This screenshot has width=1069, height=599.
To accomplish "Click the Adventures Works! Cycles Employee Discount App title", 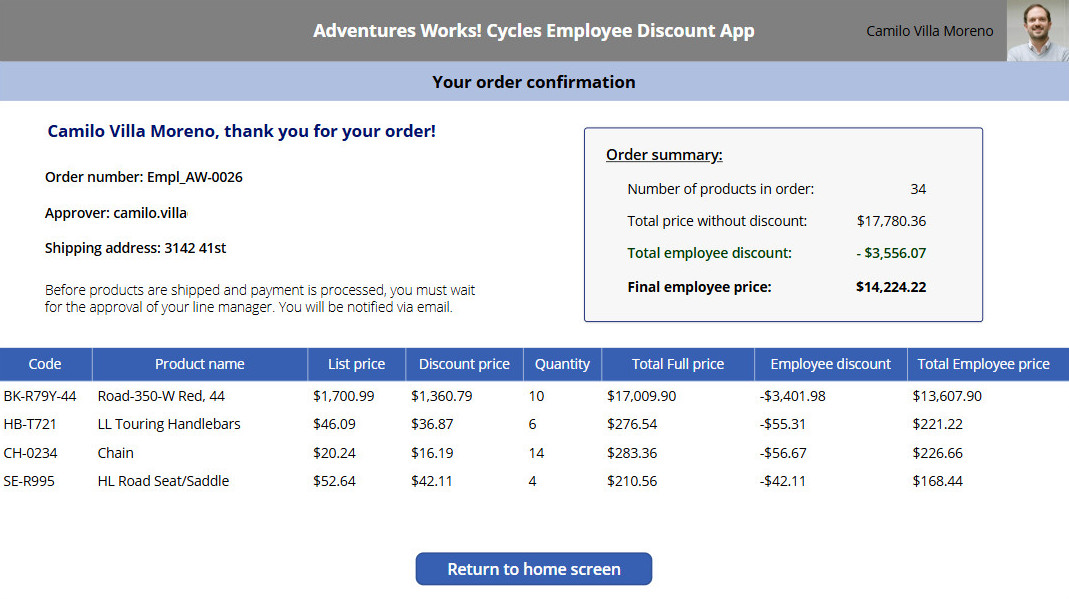I will (x=534, y=31).
